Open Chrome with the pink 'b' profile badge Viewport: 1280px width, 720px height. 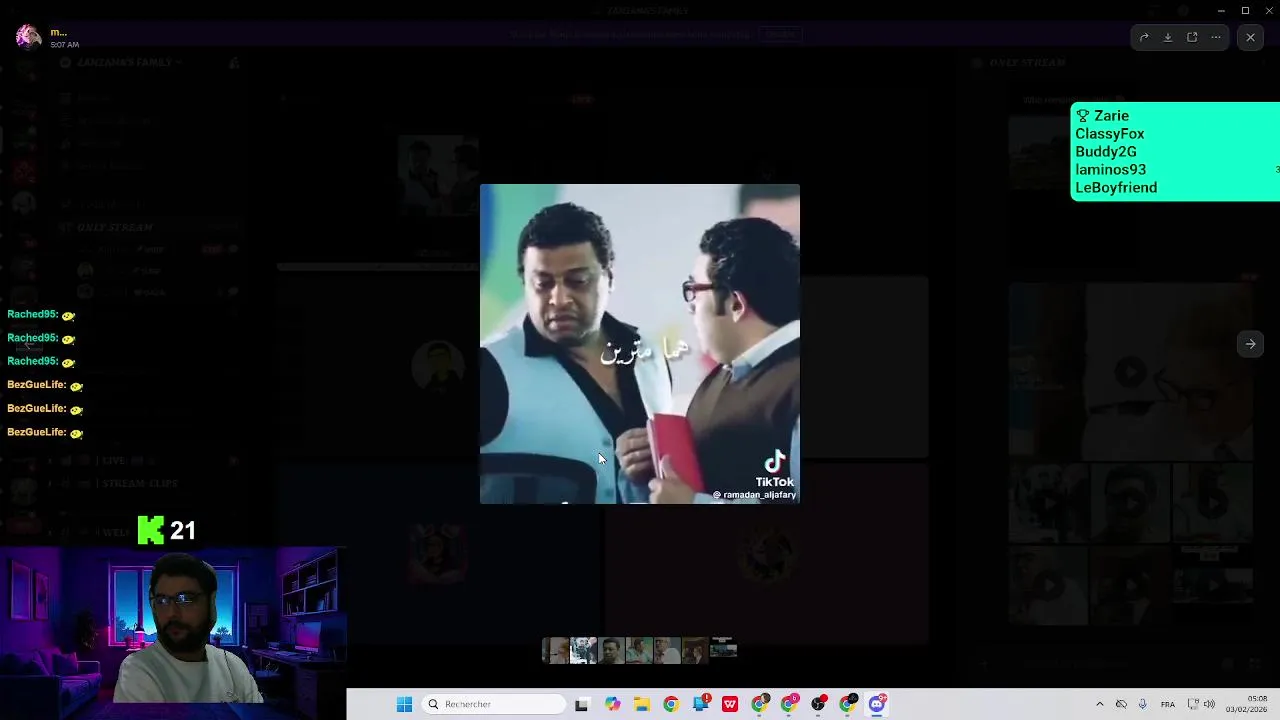point(789,704)
